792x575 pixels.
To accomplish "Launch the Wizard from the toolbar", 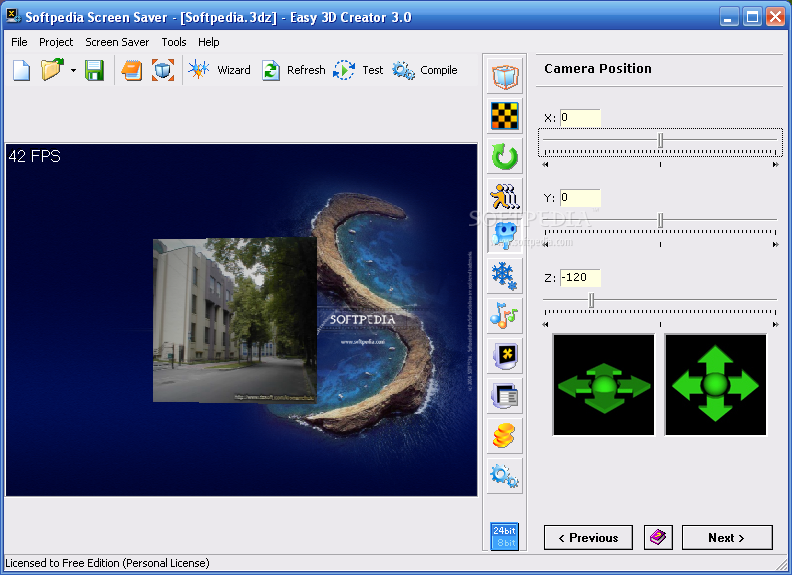I will point(219,70).
